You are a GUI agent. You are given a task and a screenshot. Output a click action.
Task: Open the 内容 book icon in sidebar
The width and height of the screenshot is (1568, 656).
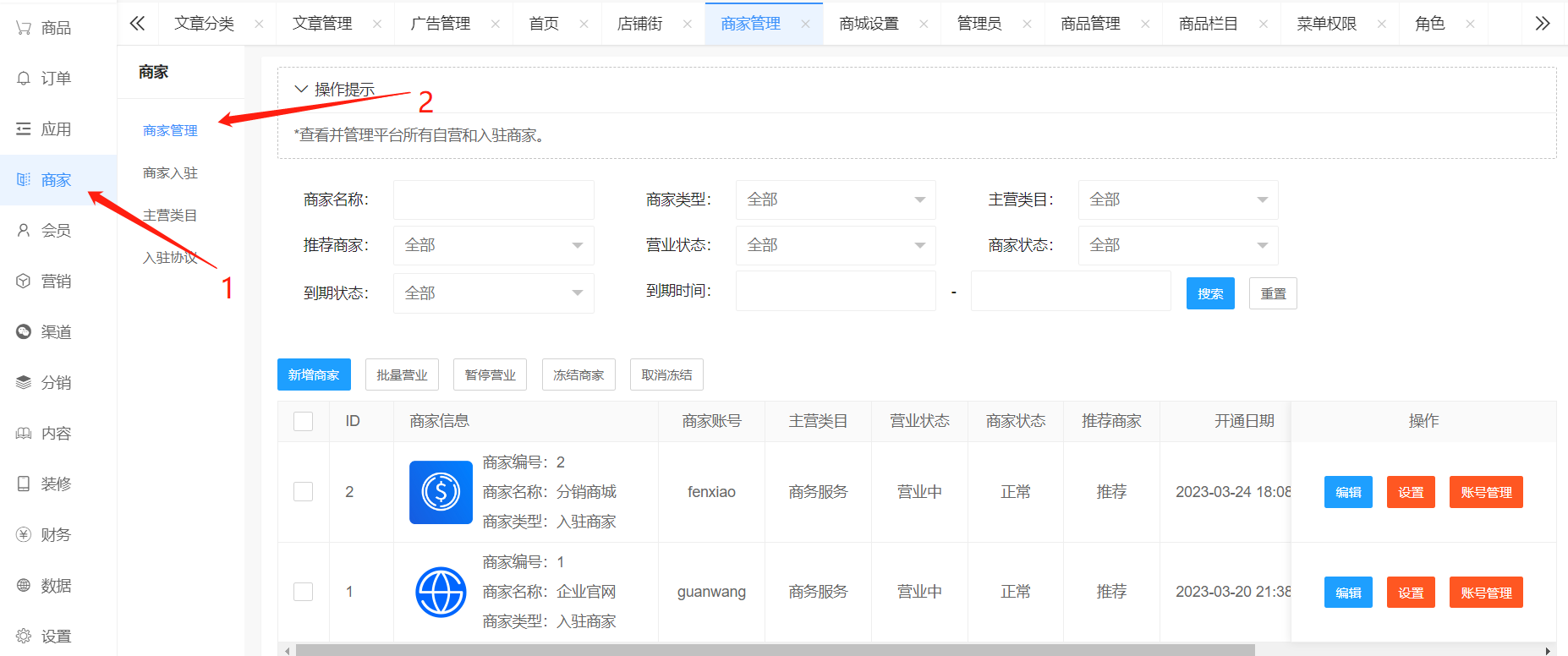click(24, 434)
